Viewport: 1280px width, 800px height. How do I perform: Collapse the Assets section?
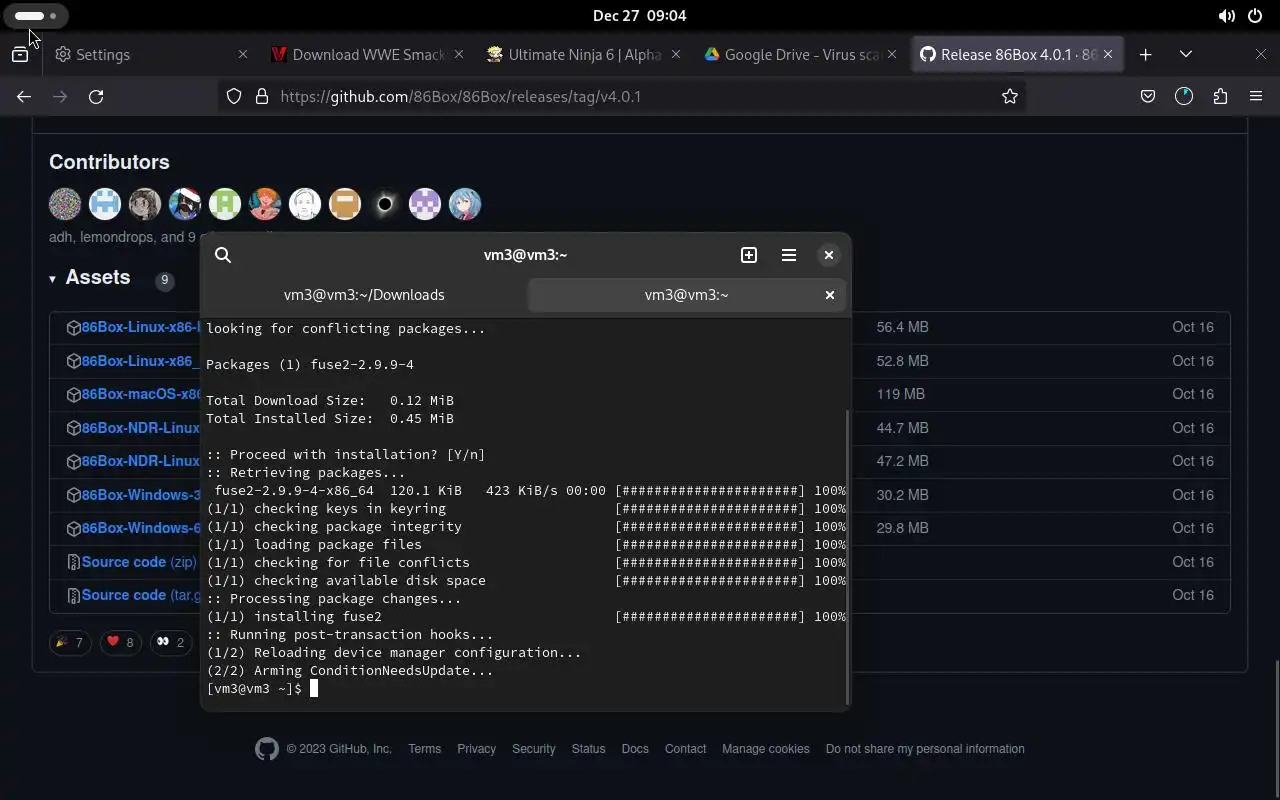[x=90, y=278]
